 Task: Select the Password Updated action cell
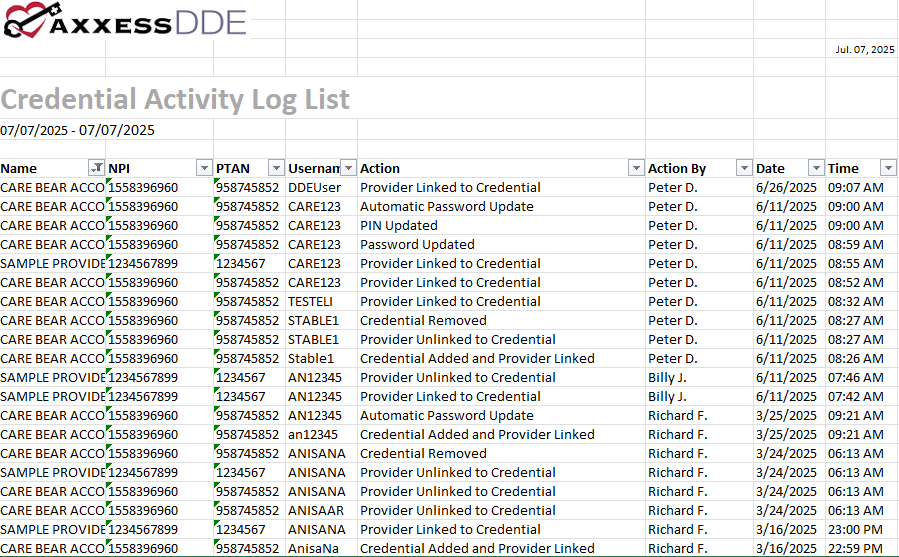(417, 245)
